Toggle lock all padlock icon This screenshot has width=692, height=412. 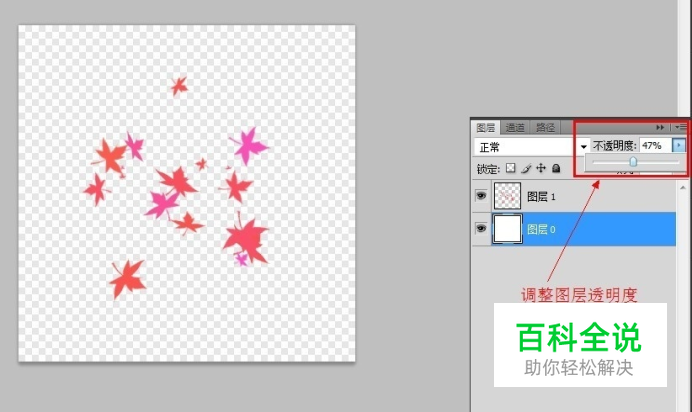click(556, 168)
